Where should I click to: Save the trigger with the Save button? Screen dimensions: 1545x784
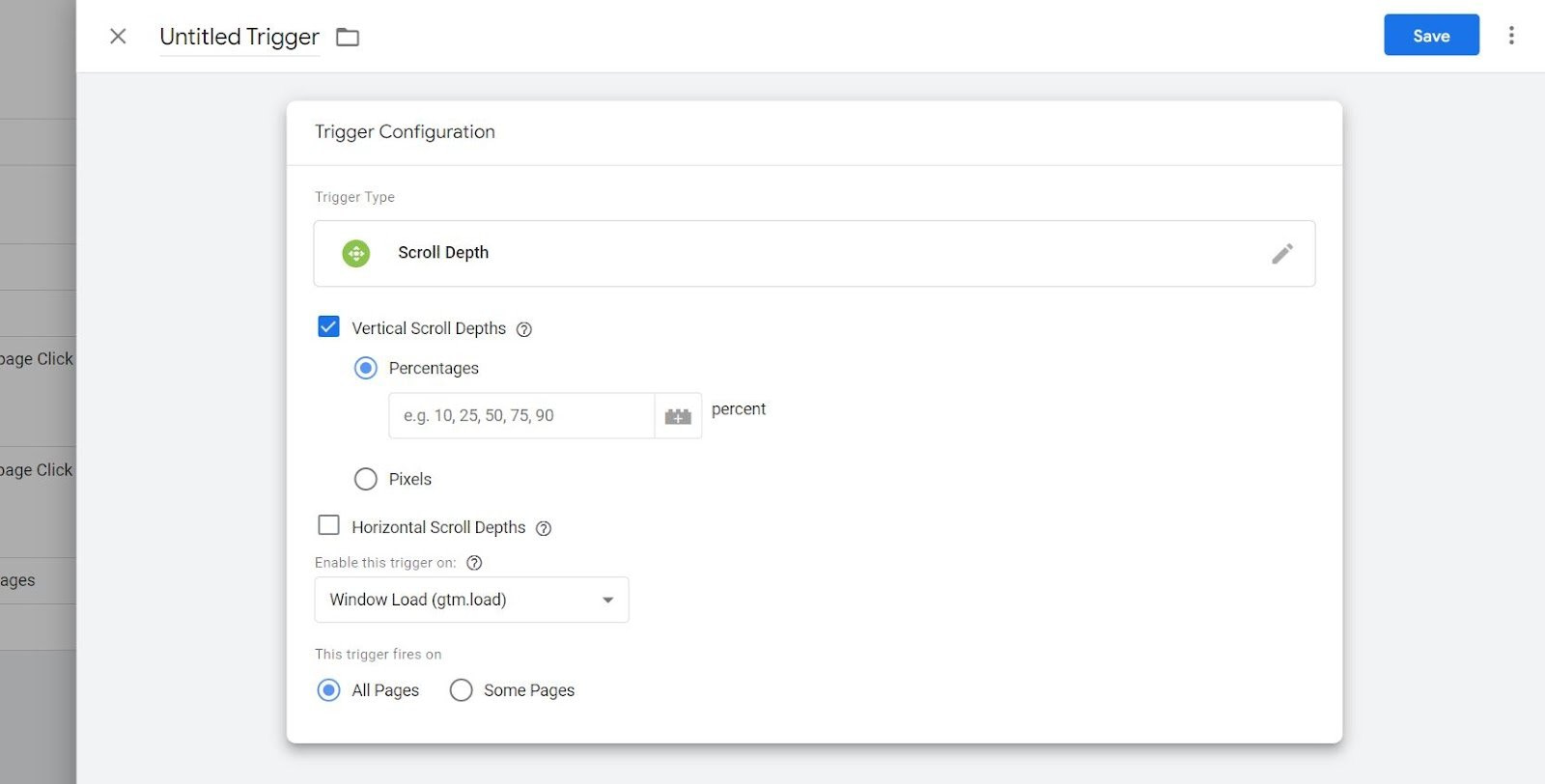(1431, 36)
